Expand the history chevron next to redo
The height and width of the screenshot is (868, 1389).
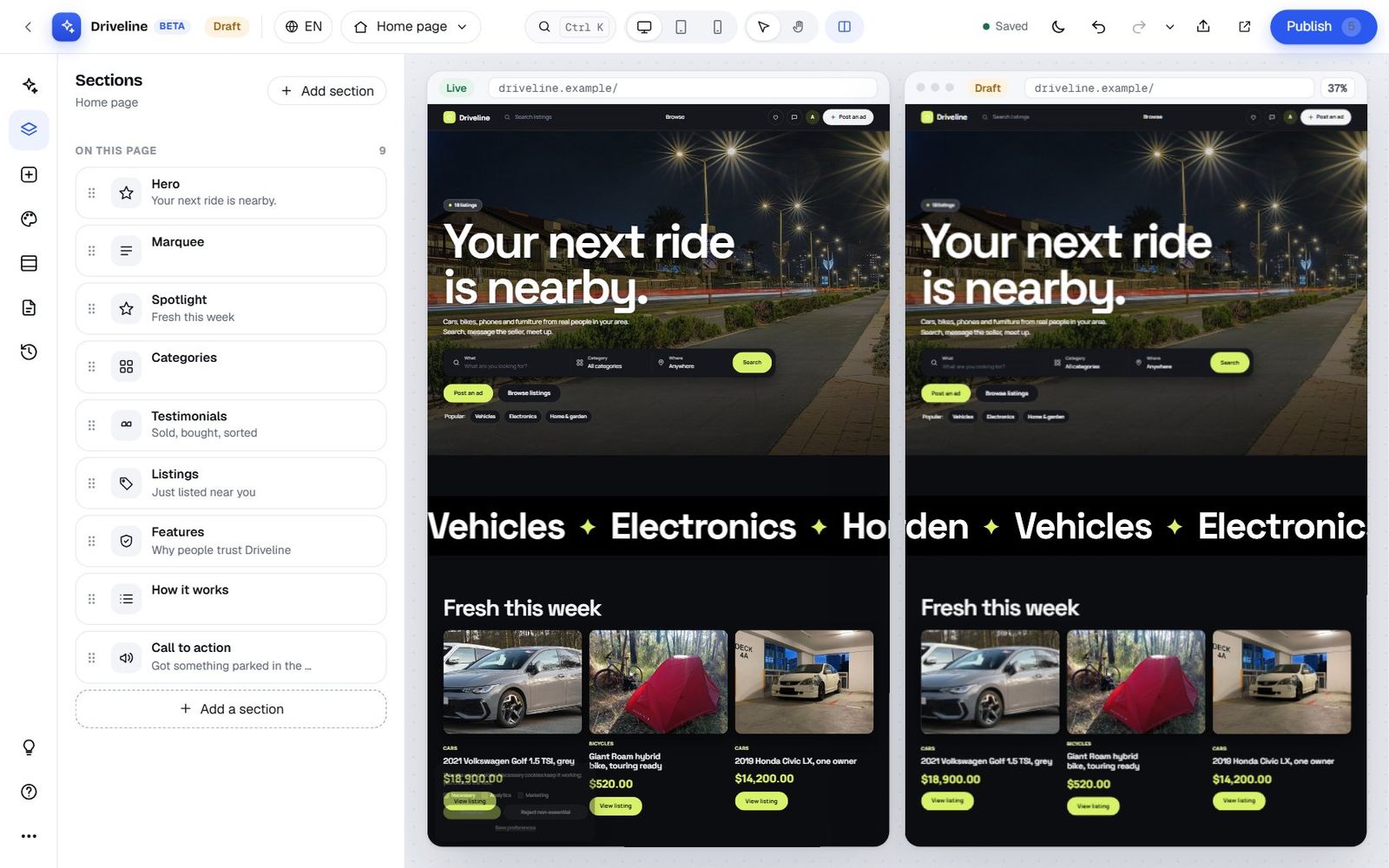1169,27
